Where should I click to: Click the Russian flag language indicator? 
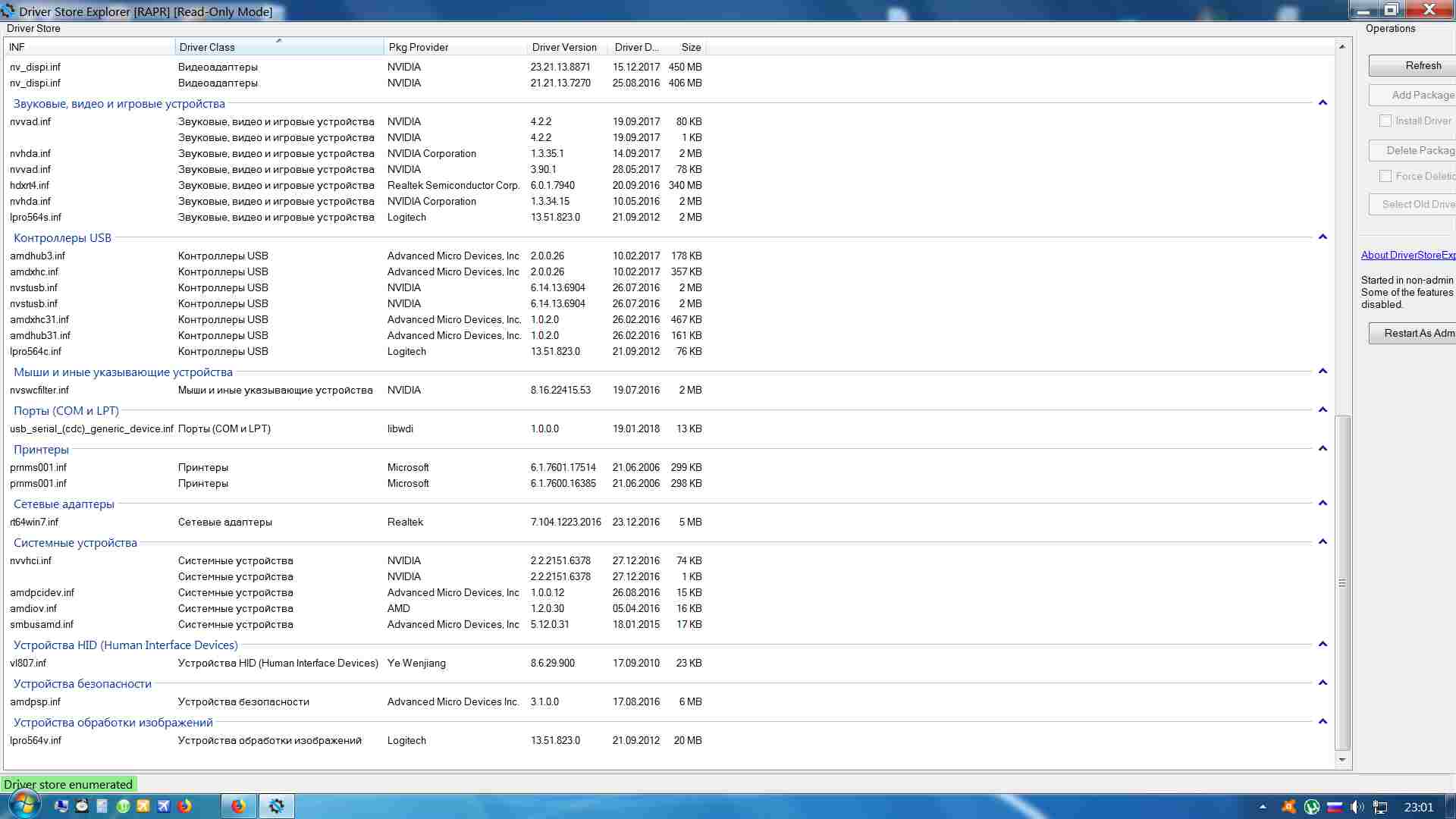(1334, 807)
